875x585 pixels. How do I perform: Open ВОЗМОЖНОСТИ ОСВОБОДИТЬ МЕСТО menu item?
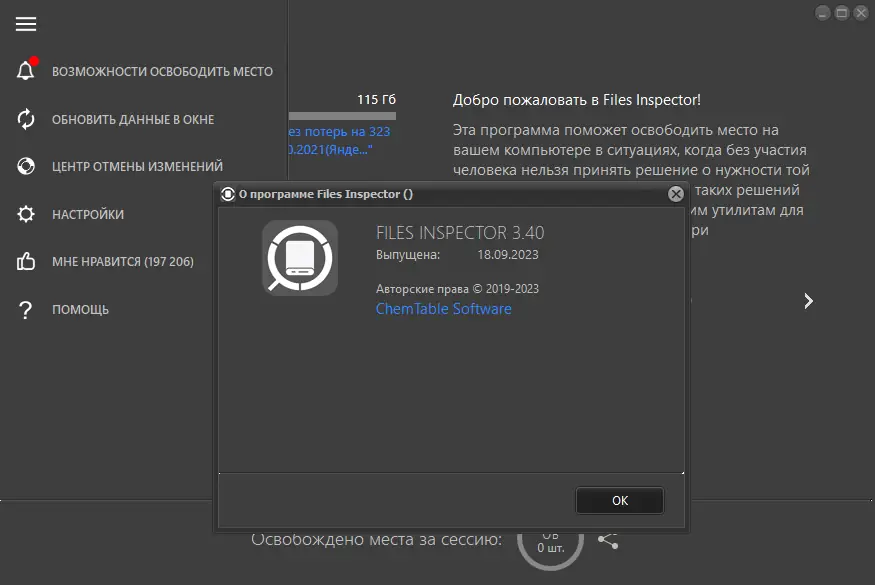coord(162,71)
